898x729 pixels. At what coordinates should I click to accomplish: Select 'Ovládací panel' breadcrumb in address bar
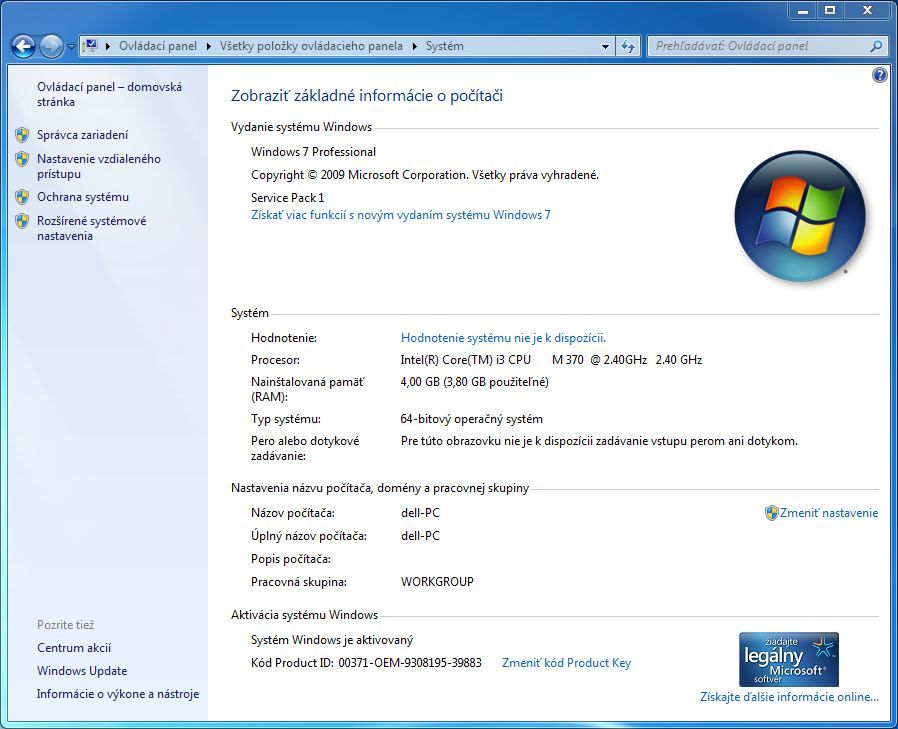point(158,46)
